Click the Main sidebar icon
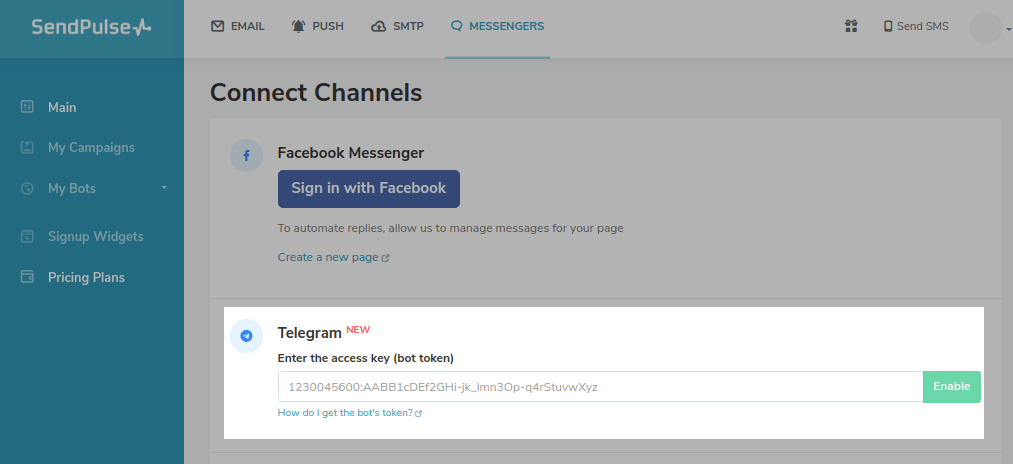1013x464 pixels. (x=27, y=107)
